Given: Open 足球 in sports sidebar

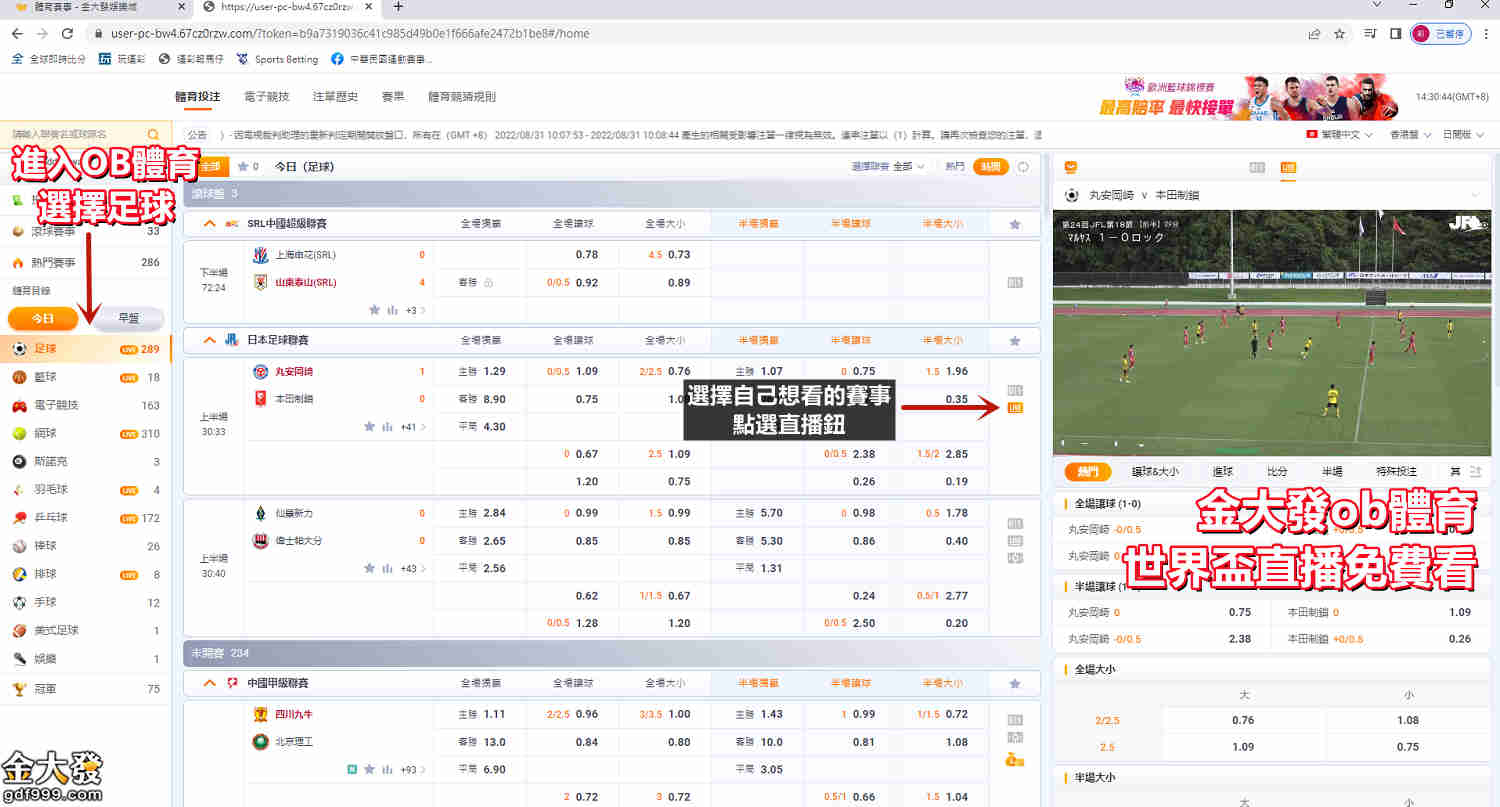Looking at the screenshot, I should click(x=86, y=349).
